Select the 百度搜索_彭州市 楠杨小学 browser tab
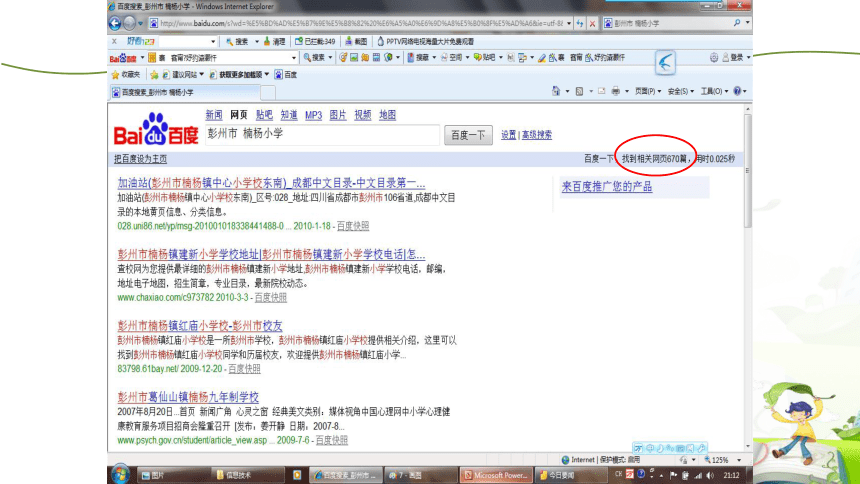This screenshot has width=860, height=484. click(185, 92)
